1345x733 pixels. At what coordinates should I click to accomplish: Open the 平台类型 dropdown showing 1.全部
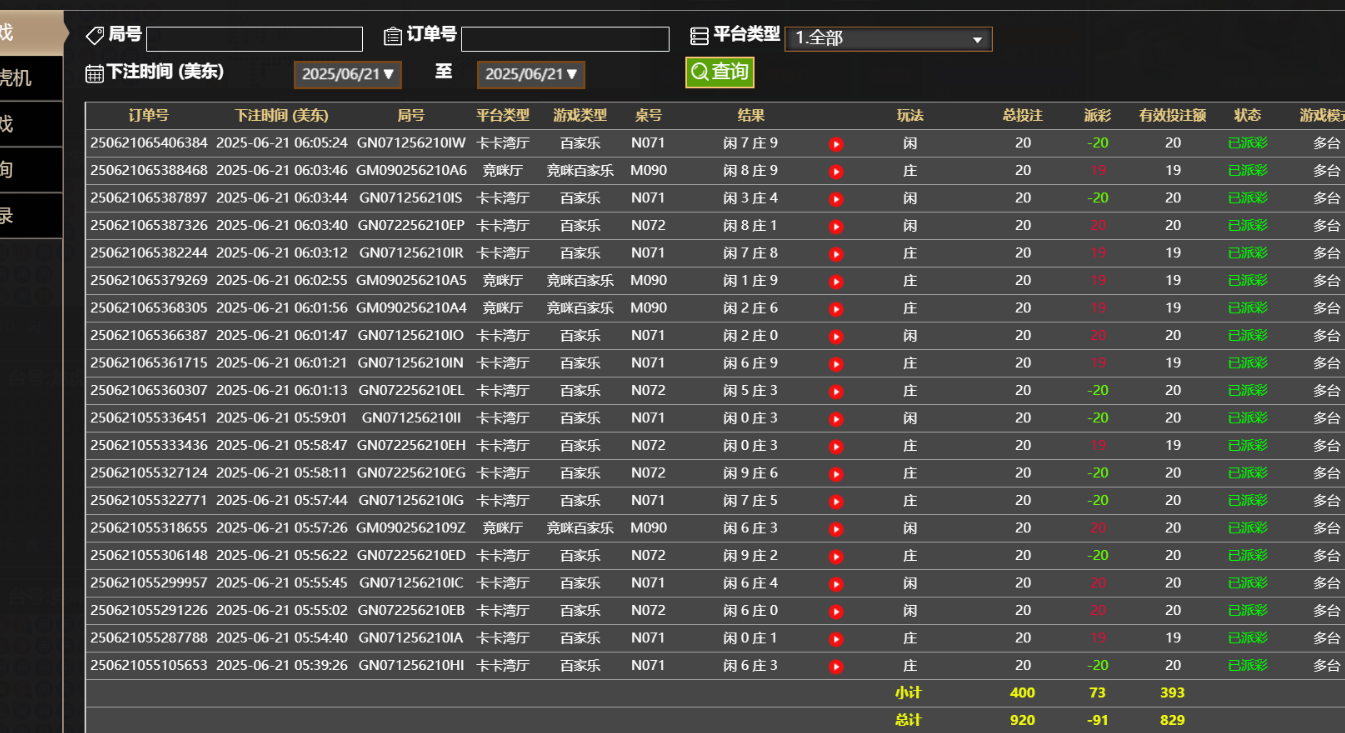coord(888,38)
